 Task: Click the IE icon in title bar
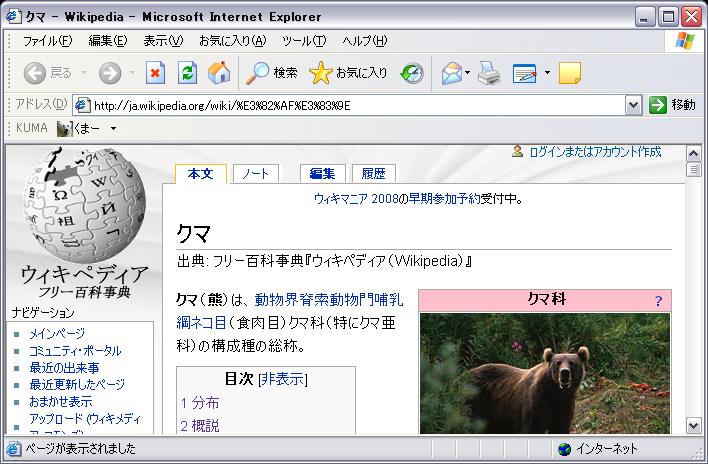pyautogui.click(x=14, y=17)
